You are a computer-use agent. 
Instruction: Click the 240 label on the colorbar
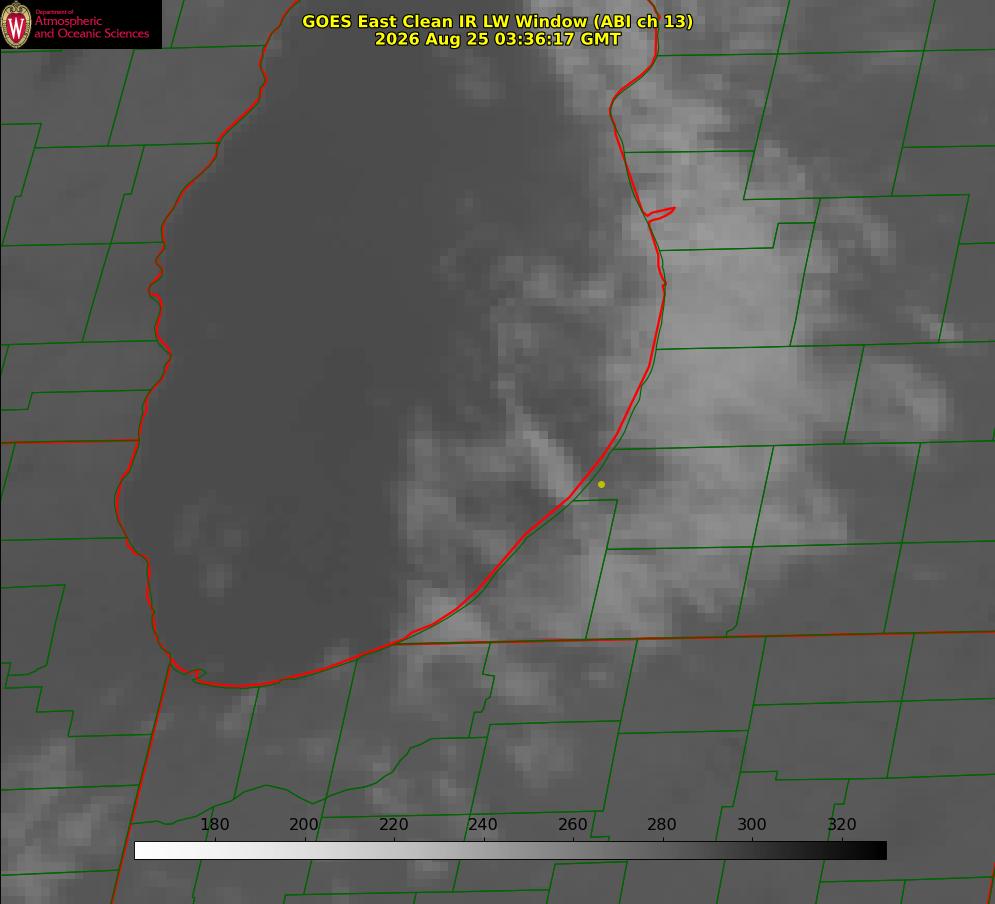(483, 824)
